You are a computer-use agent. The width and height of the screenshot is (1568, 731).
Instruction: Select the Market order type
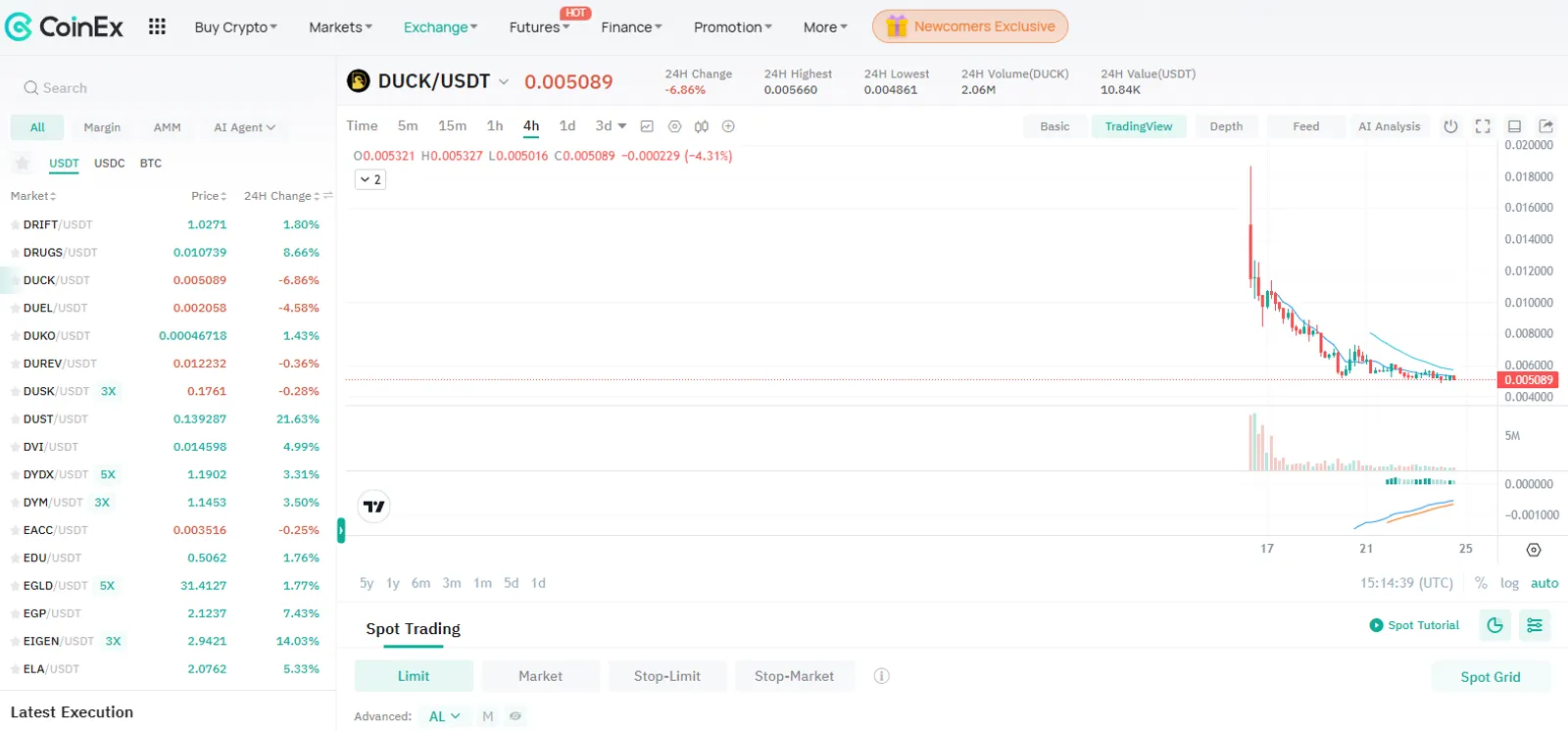coord(540,676)
